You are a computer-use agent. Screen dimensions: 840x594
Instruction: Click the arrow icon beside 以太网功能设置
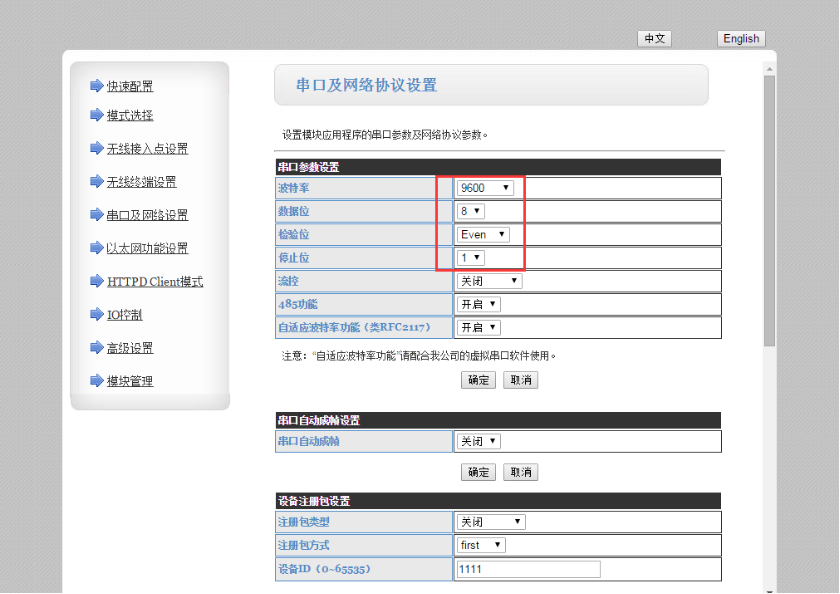click(x=96, y=248)
